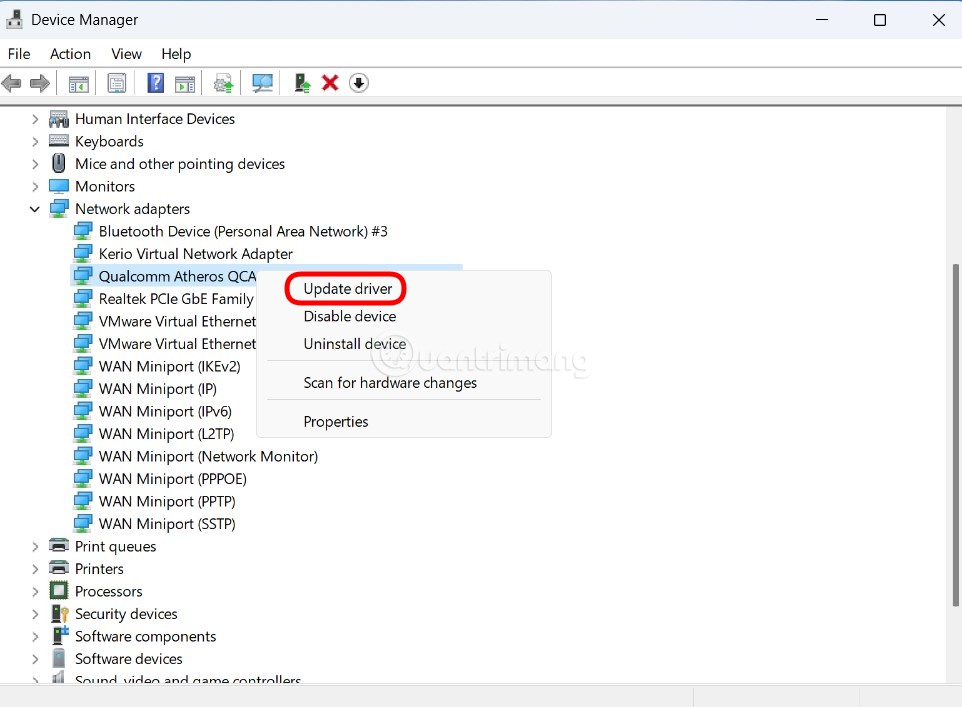Select the WAN Miniport (L2TP) device

[166, 433]
